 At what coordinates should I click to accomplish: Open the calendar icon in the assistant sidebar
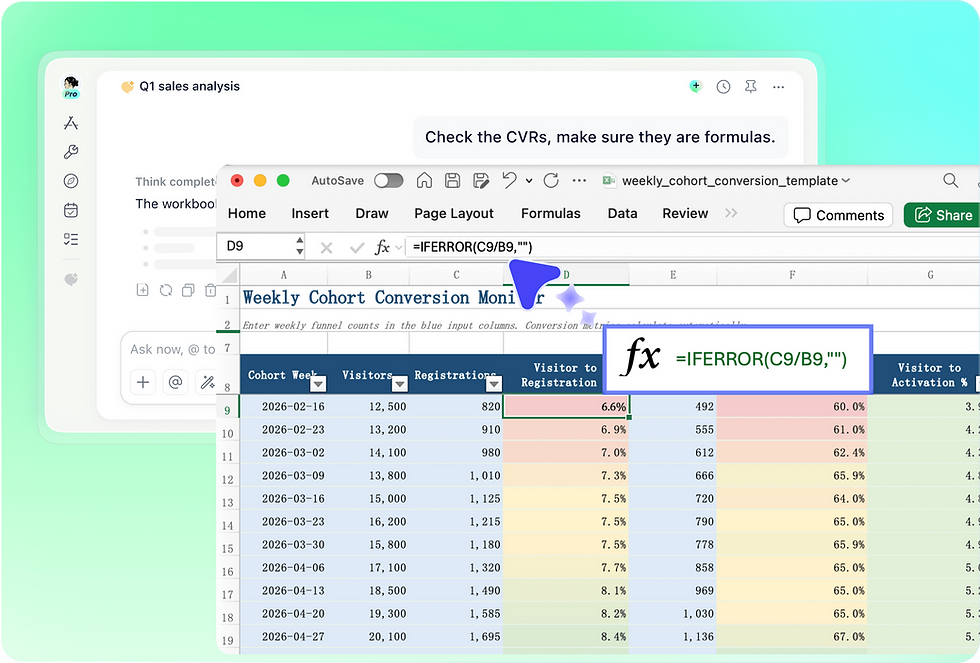pyautogui.click(x=71, y=210)
